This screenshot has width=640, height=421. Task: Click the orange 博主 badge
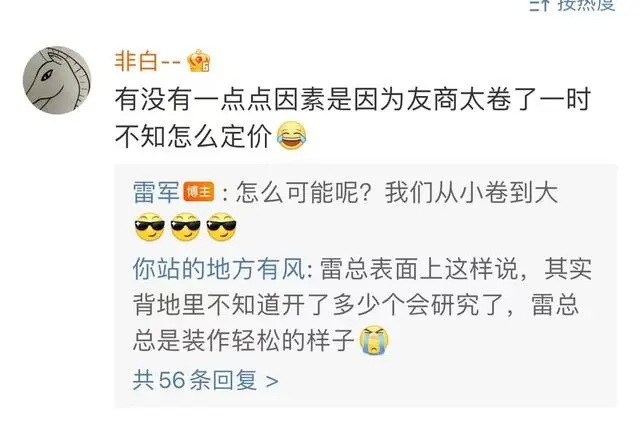[x=199, y=192]
